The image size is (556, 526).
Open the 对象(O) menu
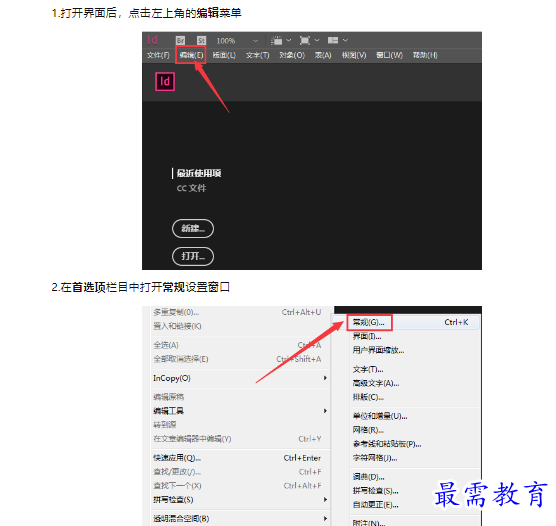[x=292, y=55]
